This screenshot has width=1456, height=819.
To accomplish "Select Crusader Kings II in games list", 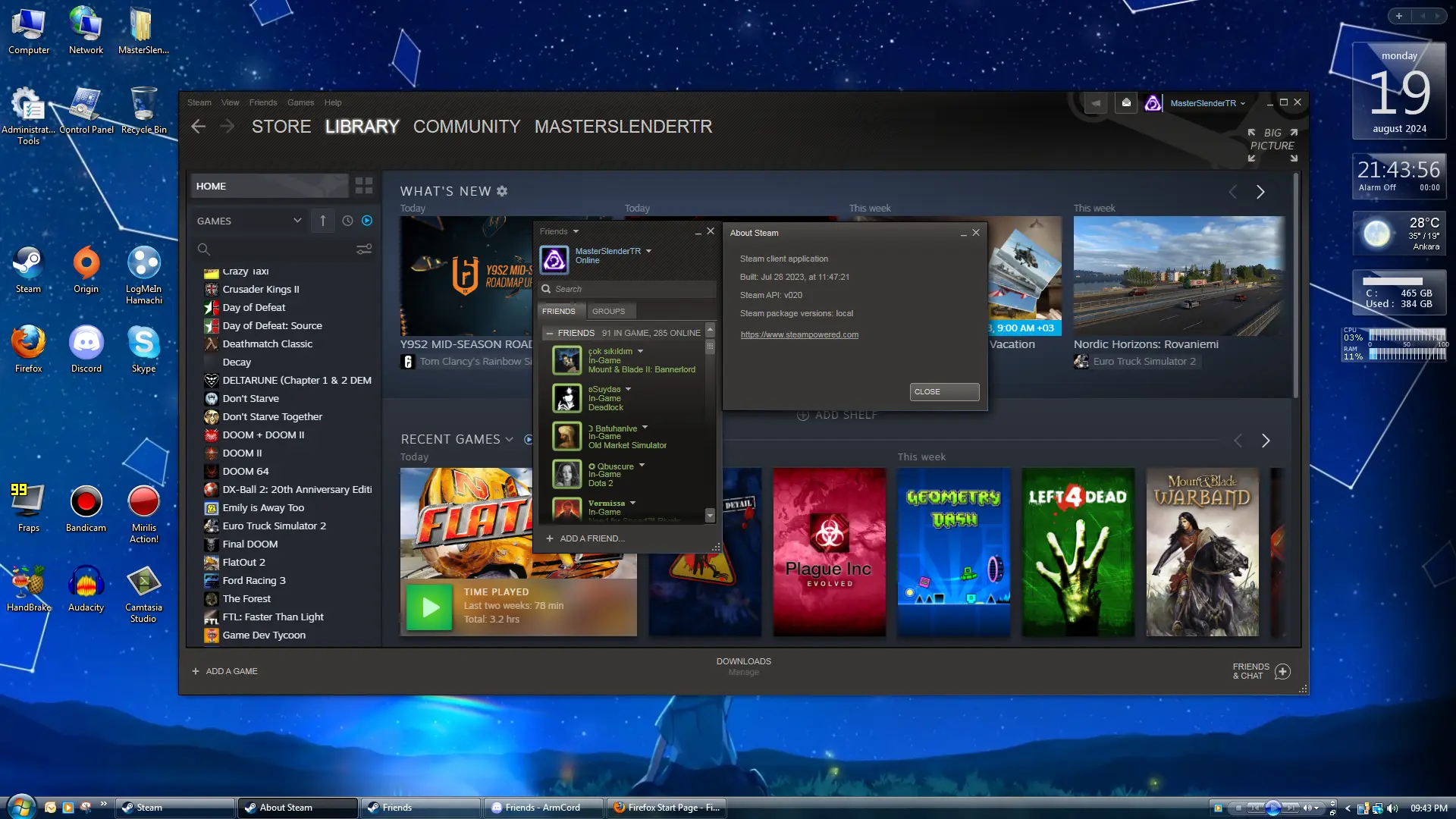I will tap(260, 289).
